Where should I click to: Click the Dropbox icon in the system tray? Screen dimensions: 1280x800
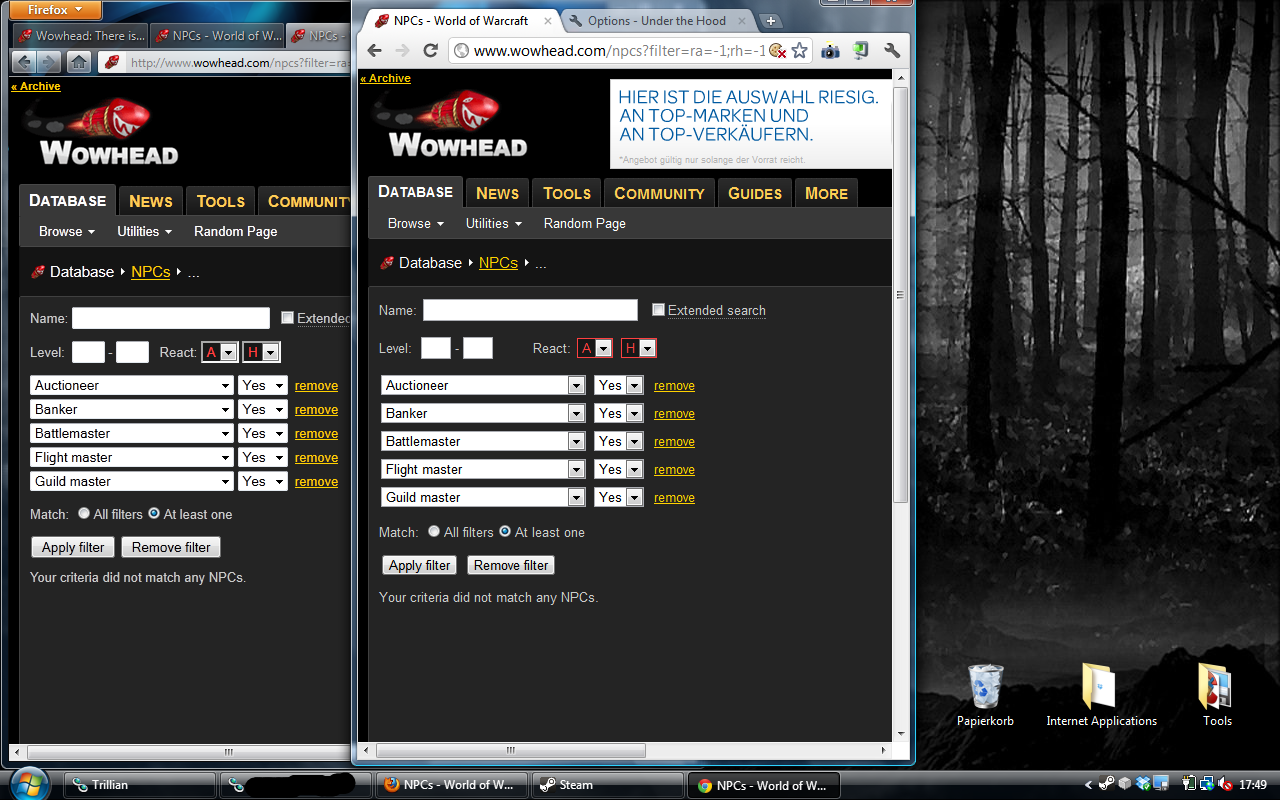tap(1142, 785)
